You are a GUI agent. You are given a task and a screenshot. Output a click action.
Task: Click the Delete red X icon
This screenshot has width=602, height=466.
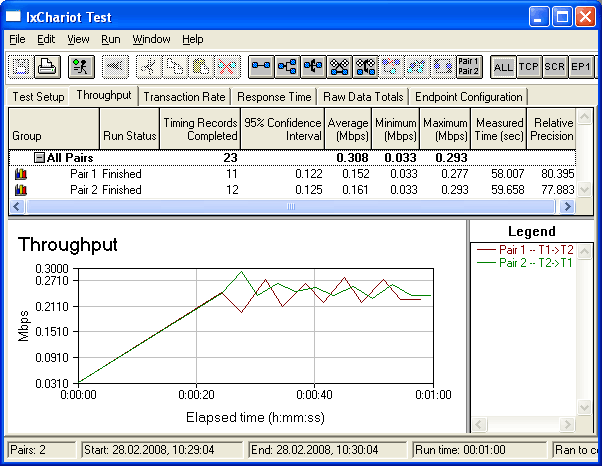[227, 67]
